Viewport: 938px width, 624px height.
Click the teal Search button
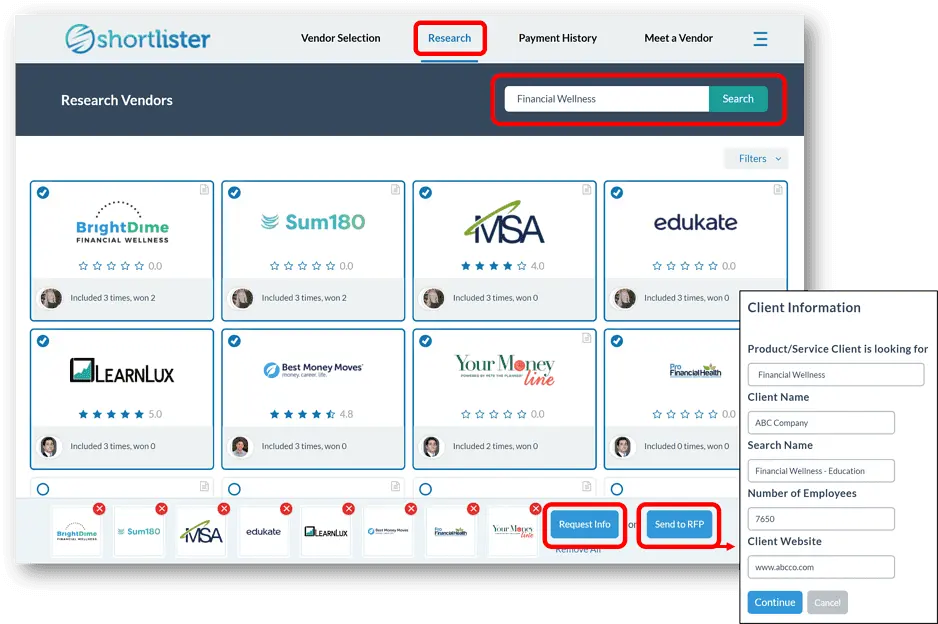tap(738, 99)
